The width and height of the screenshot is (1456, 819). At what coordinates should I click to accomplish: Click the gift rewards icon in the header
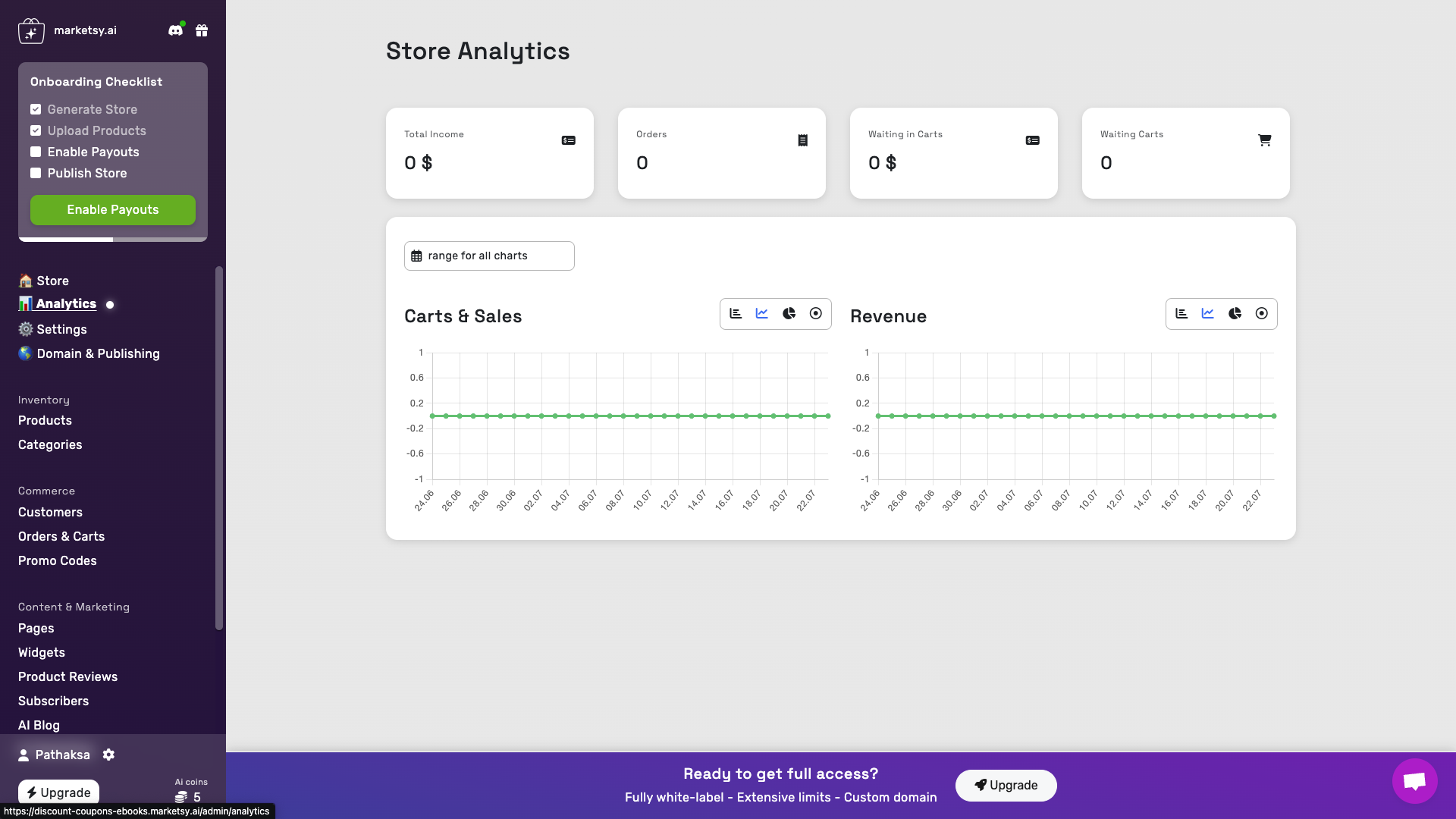tap(202, 30)
